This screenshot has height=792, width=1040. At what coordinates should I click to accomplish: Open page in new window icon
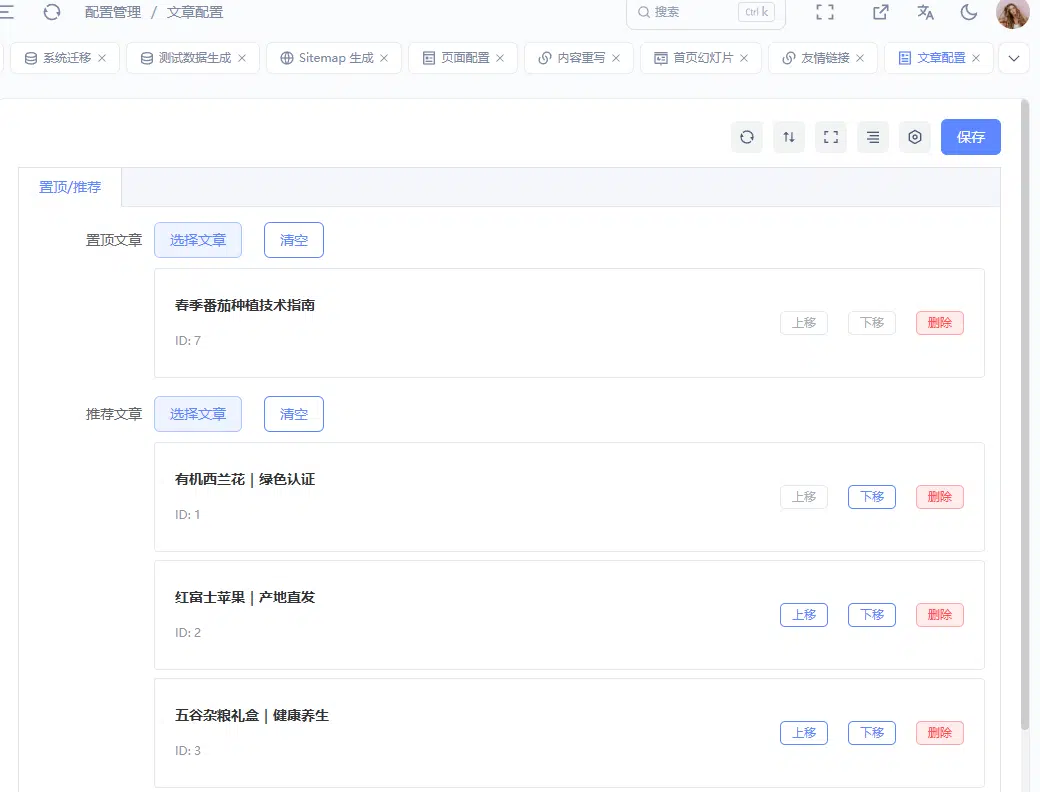coord(880,12)
